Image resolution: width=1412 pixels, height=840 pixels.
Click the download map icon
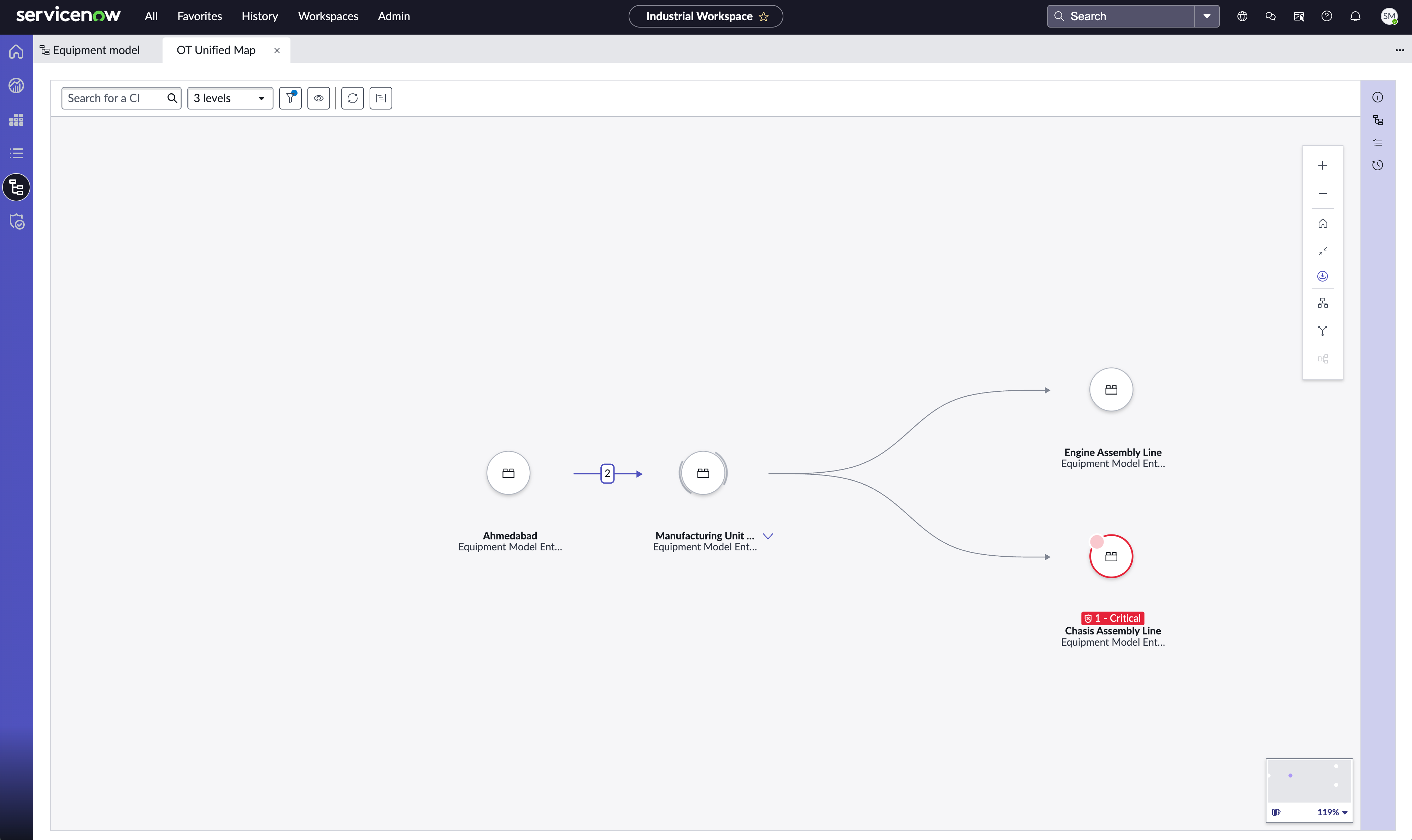pyautogui.click(x=1323, y=276)
